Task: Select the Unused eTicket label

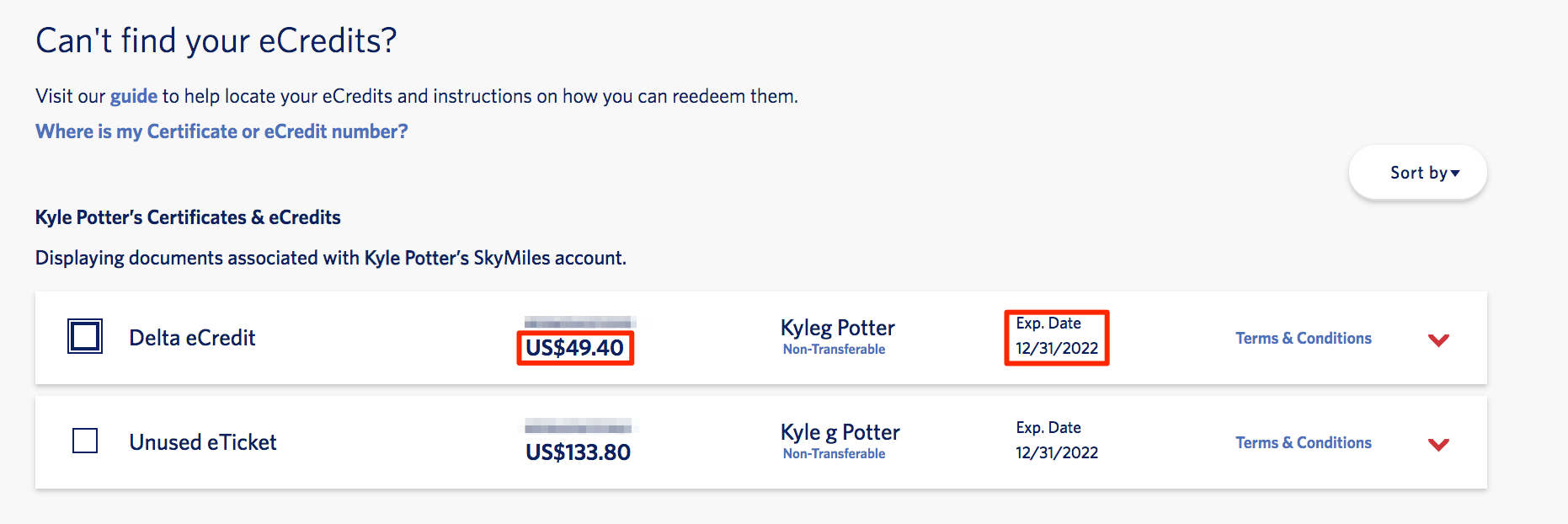Action: coord(203,442)
